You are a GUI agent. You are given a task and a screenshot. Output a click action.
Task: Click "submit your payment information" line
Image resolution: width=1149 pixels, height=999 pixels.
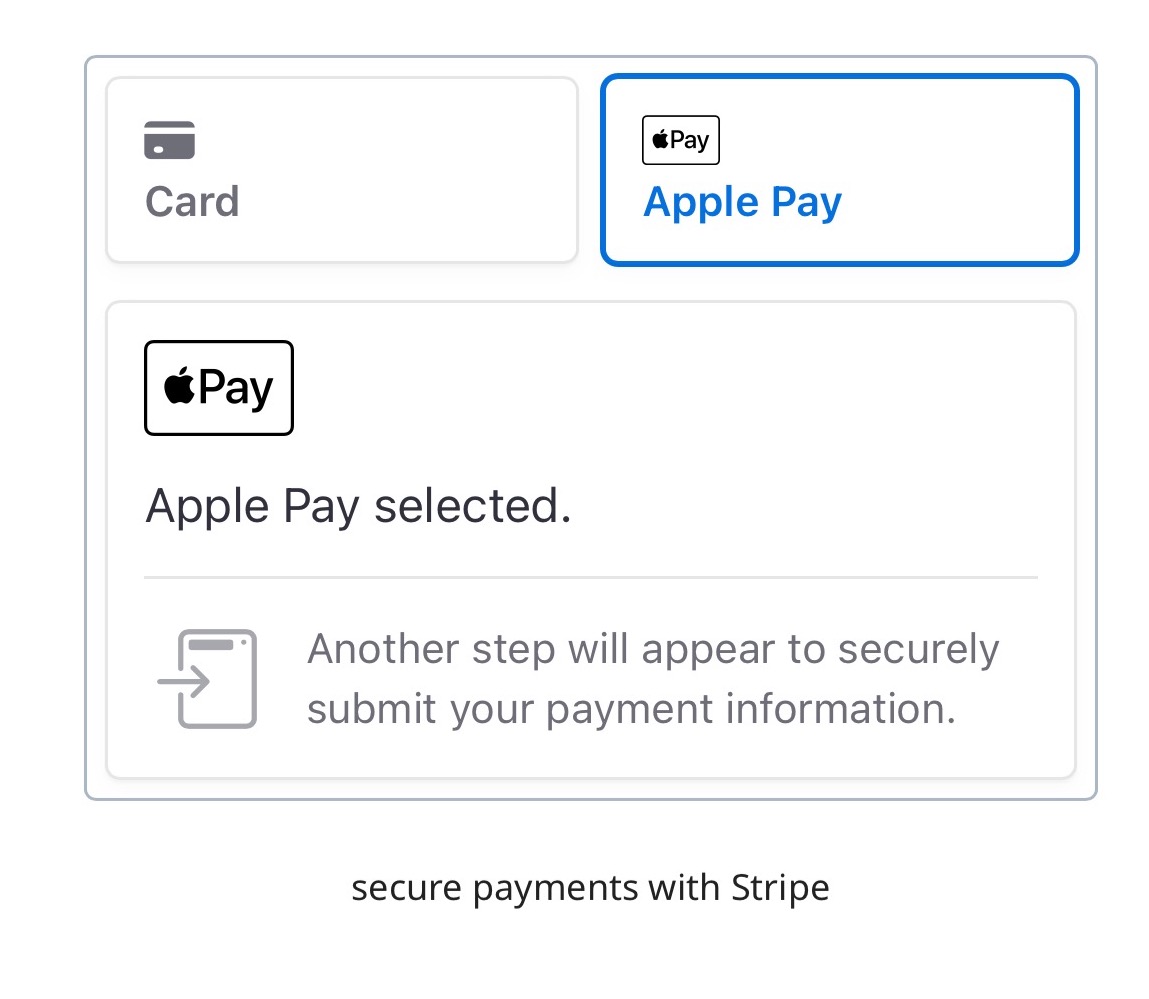pos(632,709)
